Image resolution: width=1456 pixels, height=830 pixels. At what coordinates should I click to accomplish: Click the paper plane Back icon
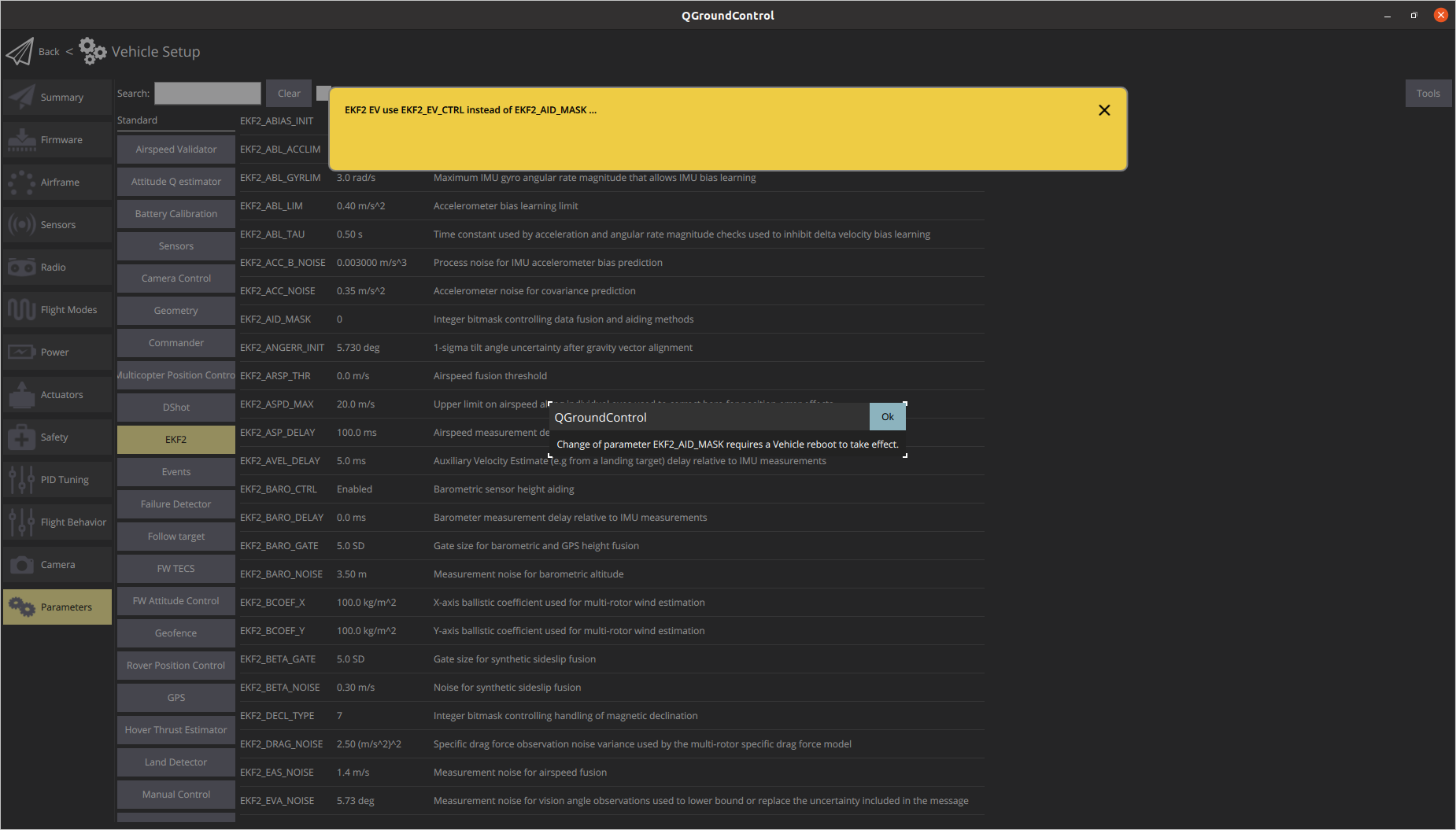tap(20, 52)
